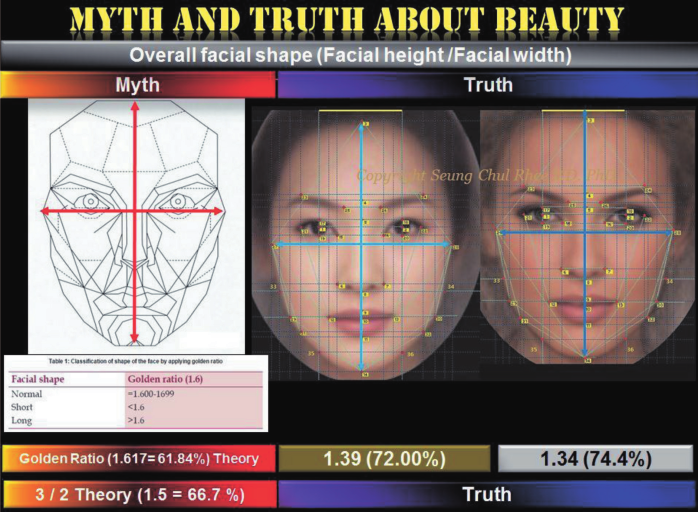
Task: Select the 'Long' table row label
Action: 21,420
